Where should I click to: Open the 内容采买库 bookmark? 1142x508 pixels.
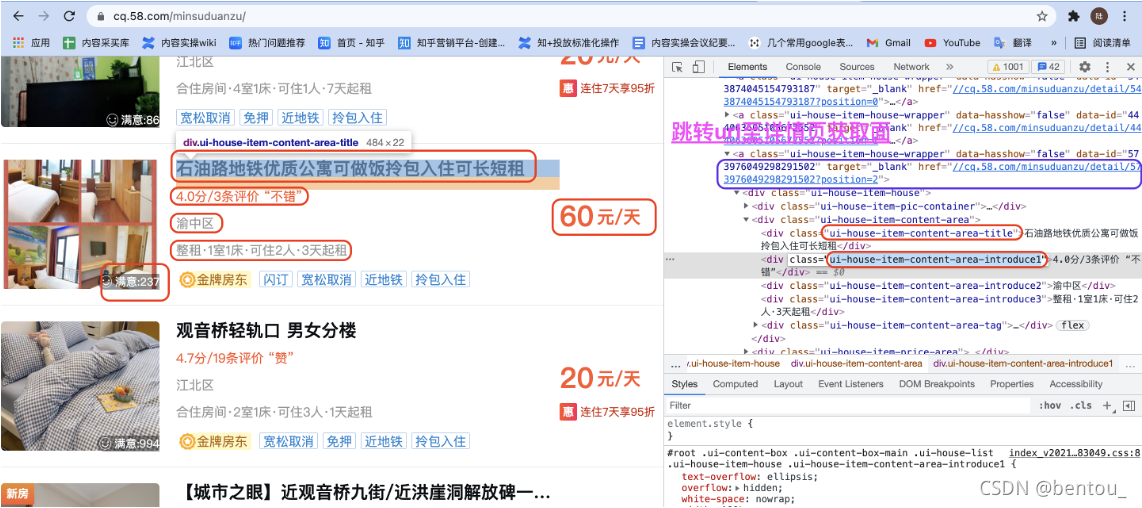96,43
